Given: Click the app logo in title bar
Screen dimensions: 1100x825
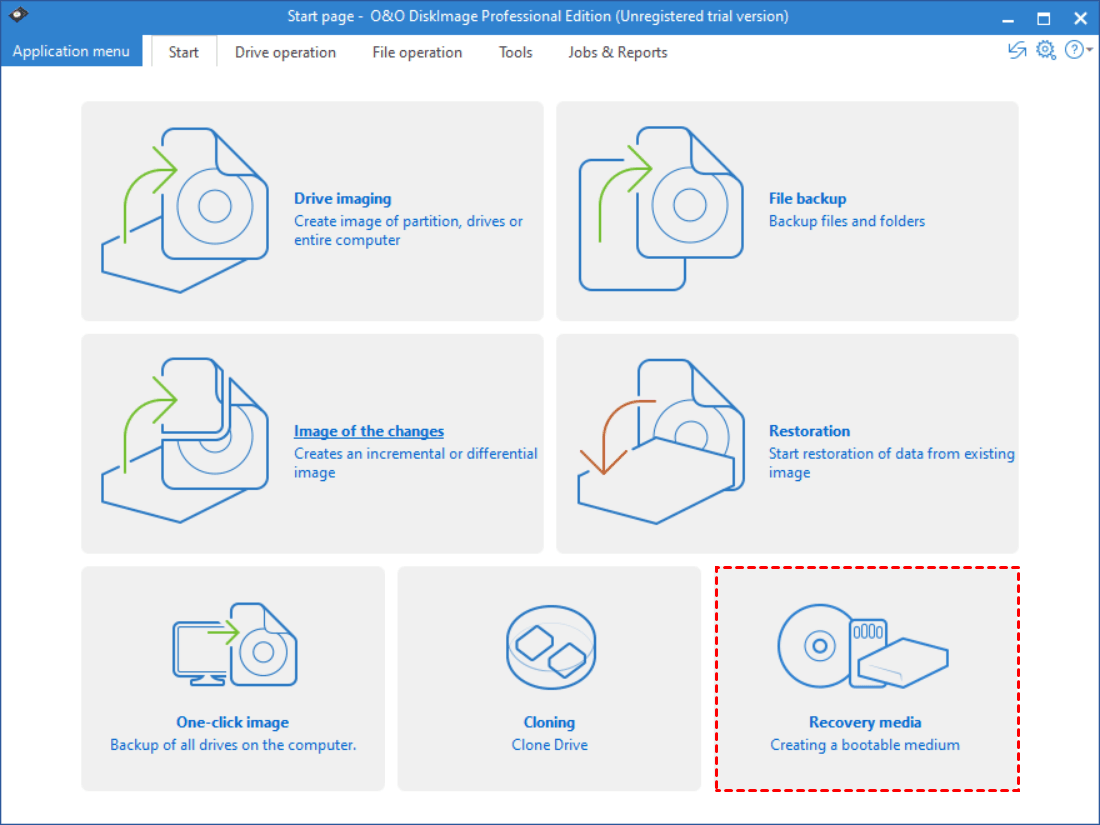Looking at the screenshot, I should point(18,15).
